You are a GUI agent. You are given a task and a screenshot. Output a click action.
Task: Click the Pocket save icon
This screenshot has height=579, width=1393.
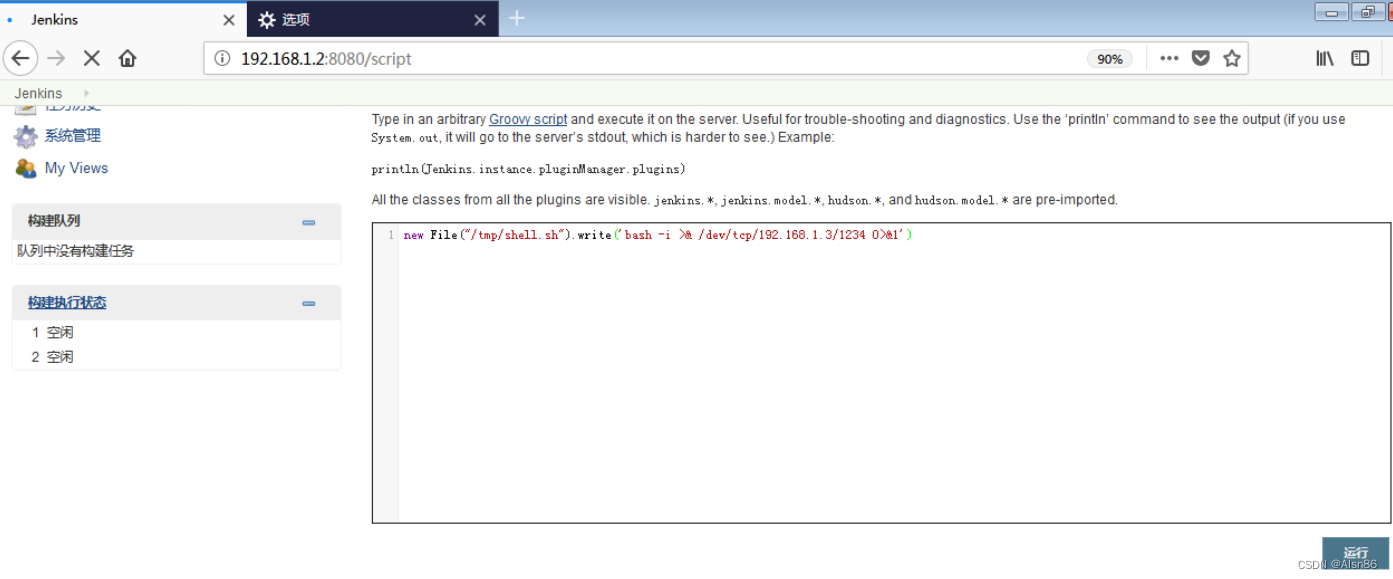pyautogui.click(x=1201, y=58)
